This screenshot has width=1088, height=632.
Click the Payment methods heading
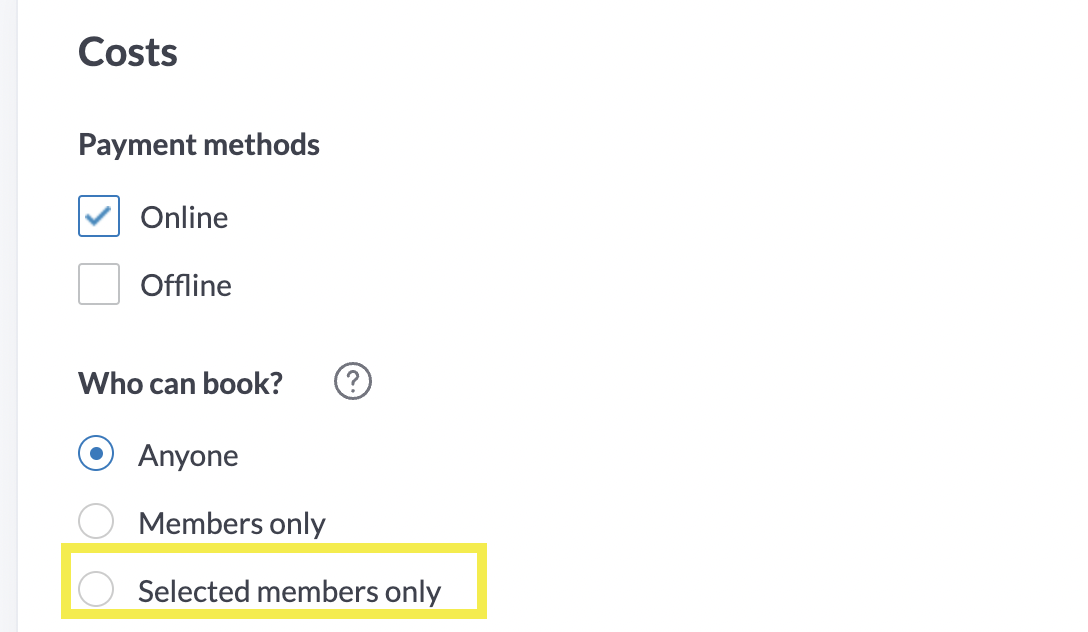199,145
